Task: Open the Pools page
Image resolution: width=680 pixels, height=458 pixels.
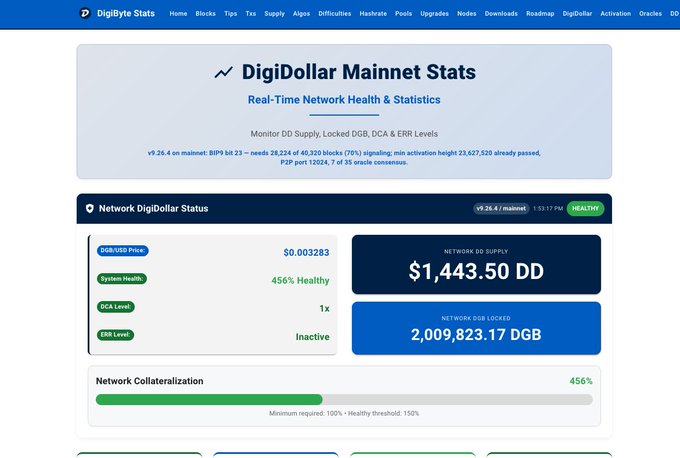Action: (403, 13)
